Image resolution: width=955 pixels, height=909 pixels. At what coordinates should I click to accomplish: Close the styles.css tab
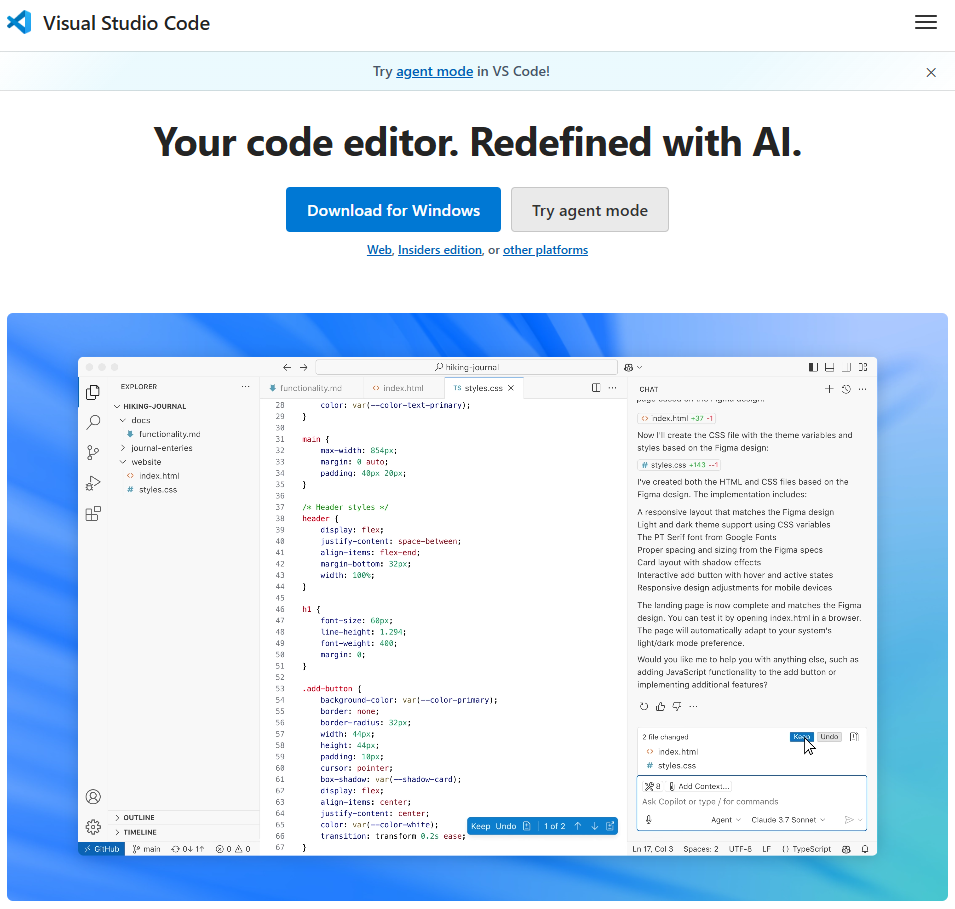pos(511,388)
